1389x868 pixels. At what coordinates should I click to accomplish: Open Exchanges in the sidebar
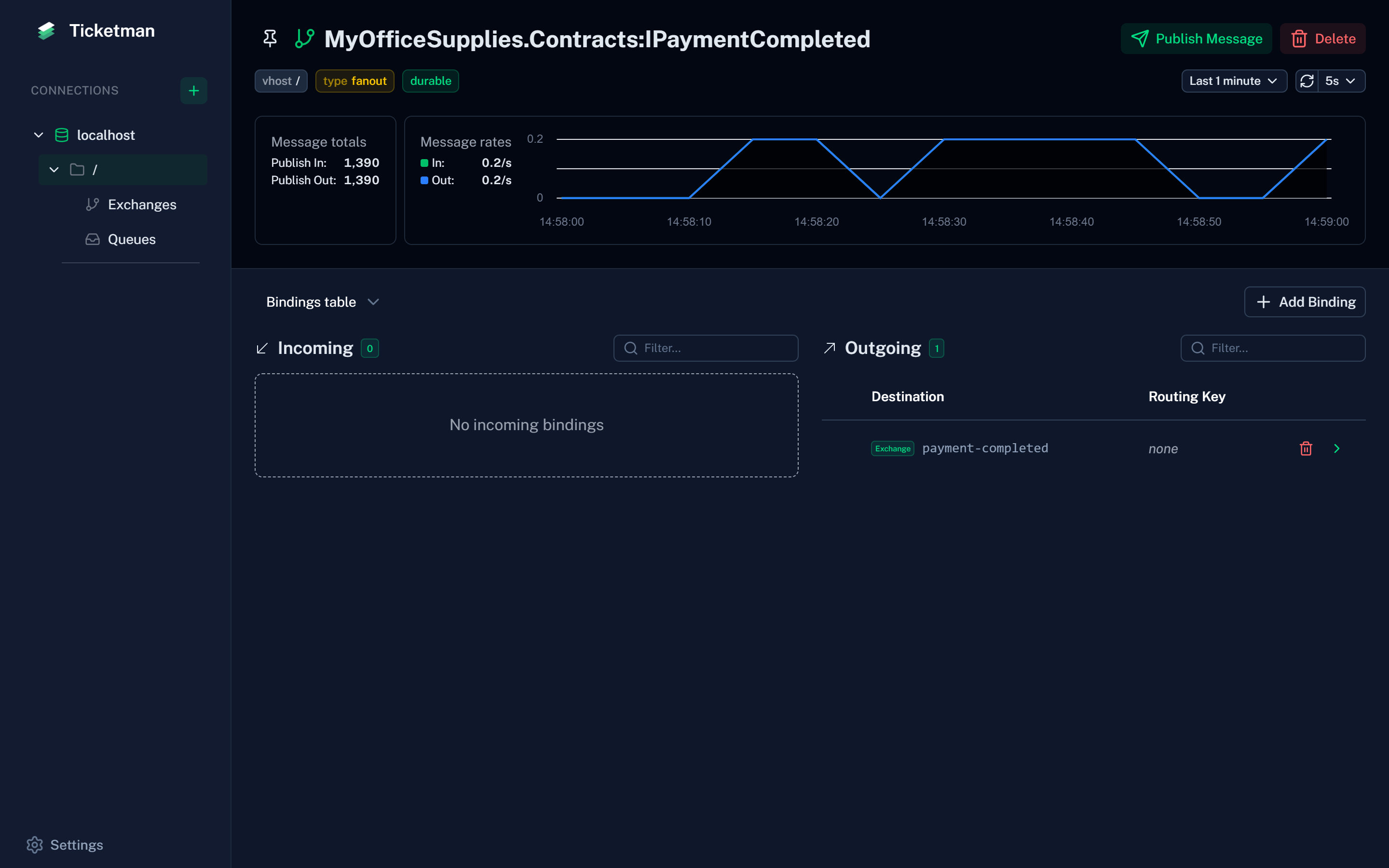(x=141, y=204)
